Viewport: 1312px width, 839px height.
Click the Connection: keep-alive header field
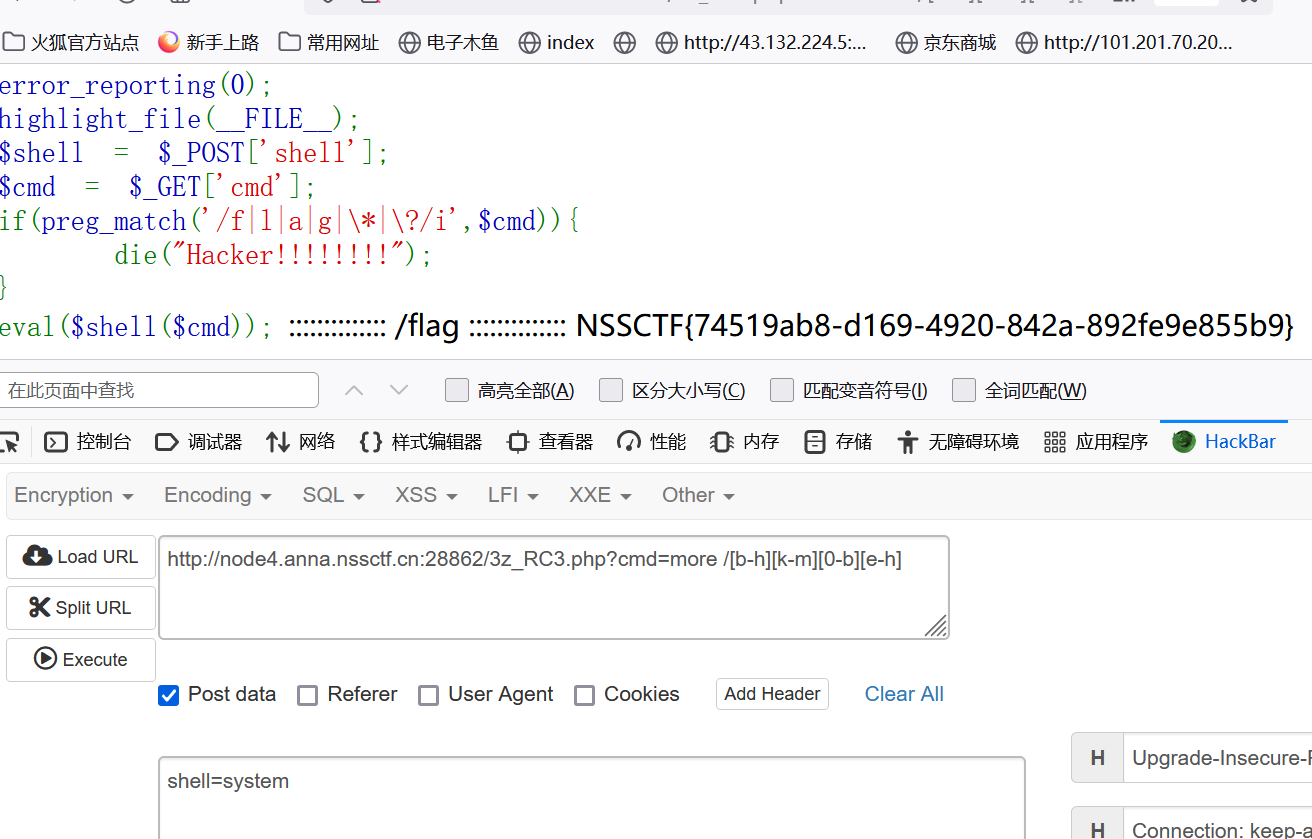click(x=1218, y=825)
